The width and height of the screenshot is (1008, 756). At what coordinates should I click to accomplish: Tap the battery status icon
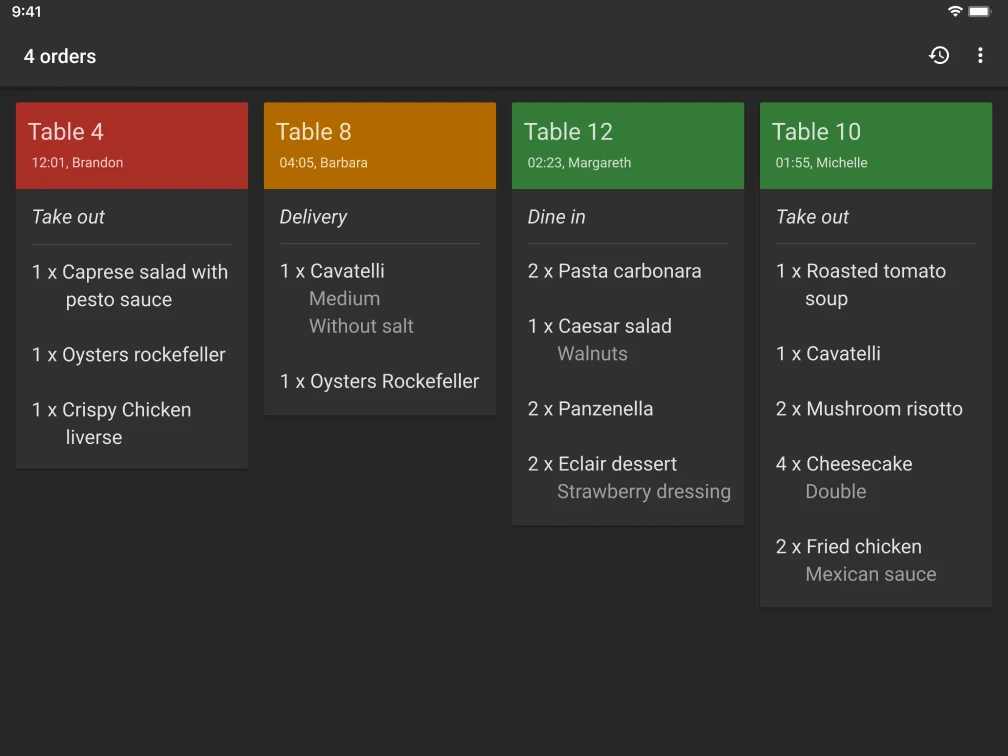[x=980, y=12]
